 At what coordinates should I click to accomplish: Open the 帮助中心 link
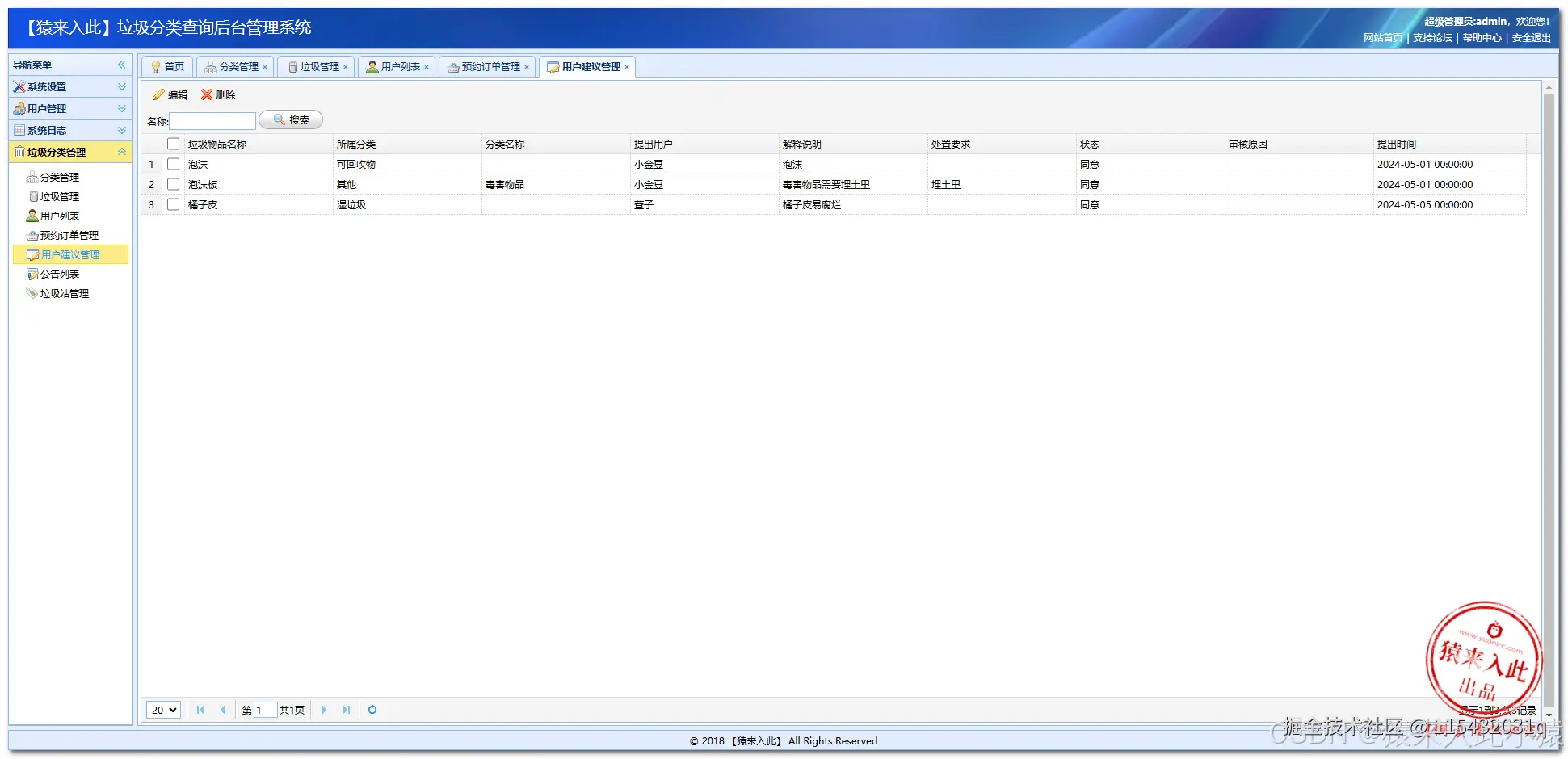pyautogui.click(x=1482, y=38)
